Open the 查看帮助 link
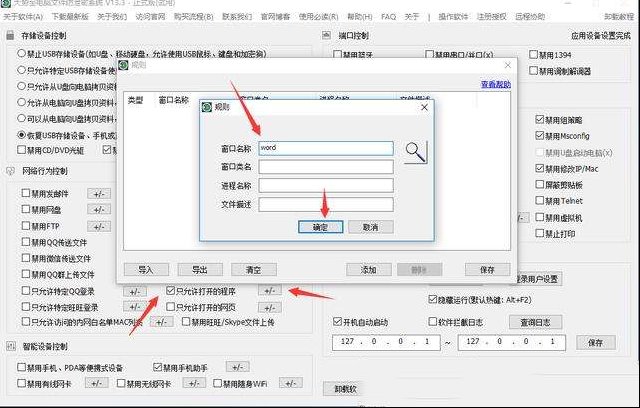This screenshot has height=408, width=640. pos(496,84)
